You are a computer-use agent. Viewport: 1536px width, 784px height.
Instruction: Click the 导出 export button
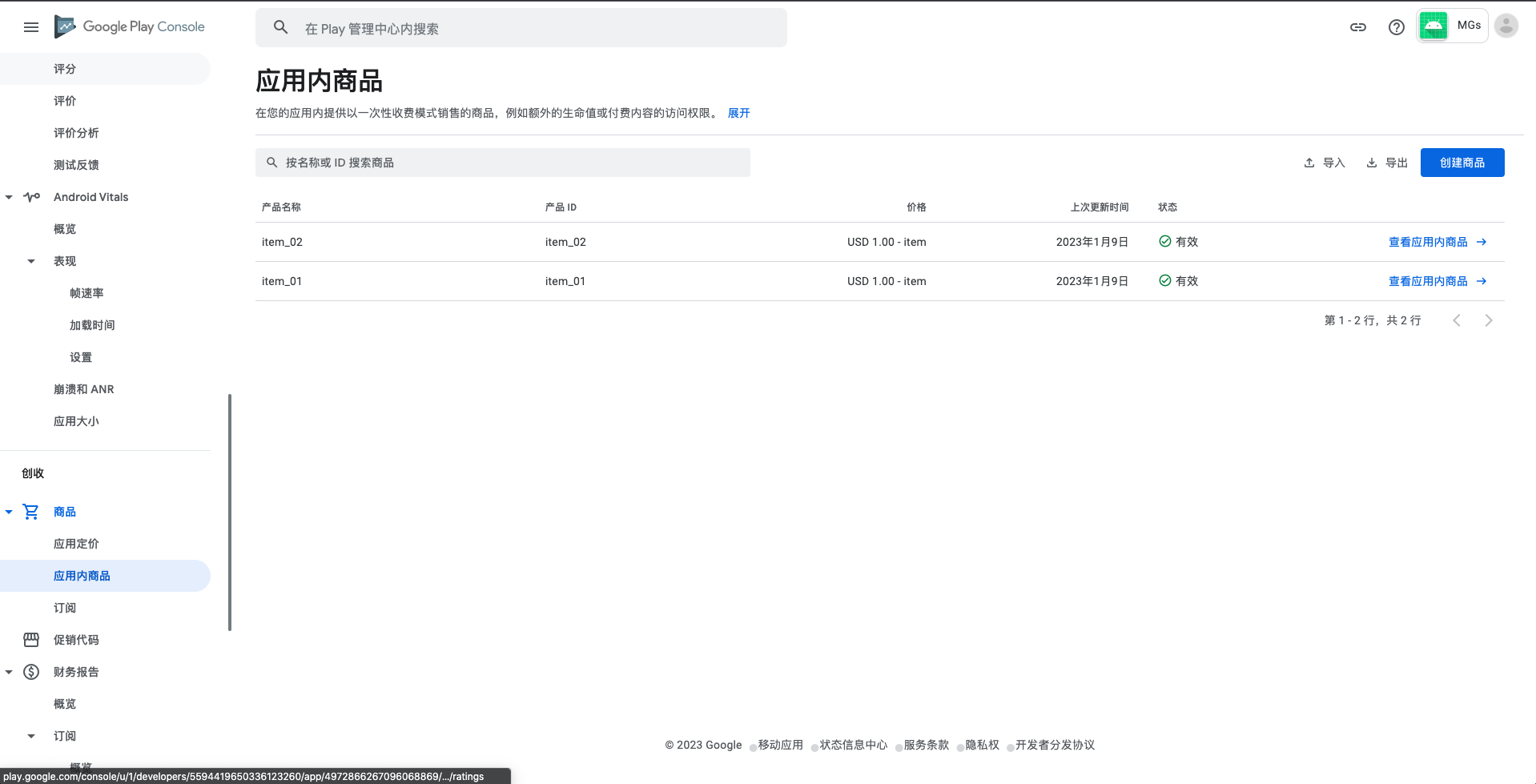click(x=1387, y=163)
